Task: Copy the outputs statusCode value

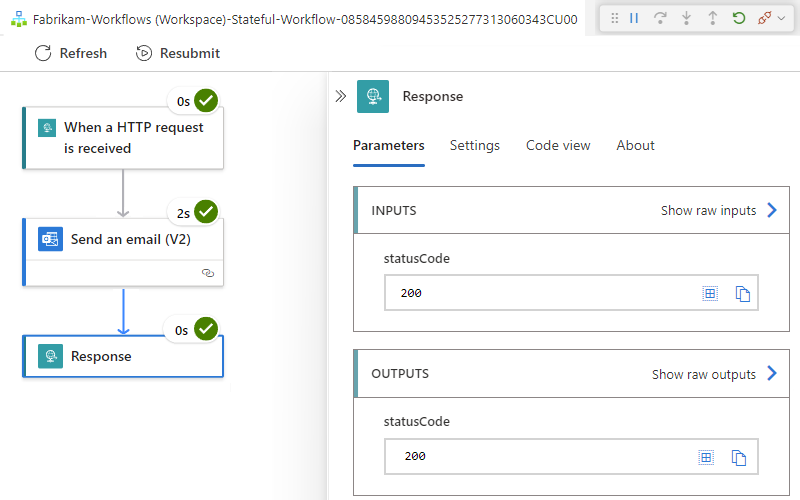Action: pos(739,457)
